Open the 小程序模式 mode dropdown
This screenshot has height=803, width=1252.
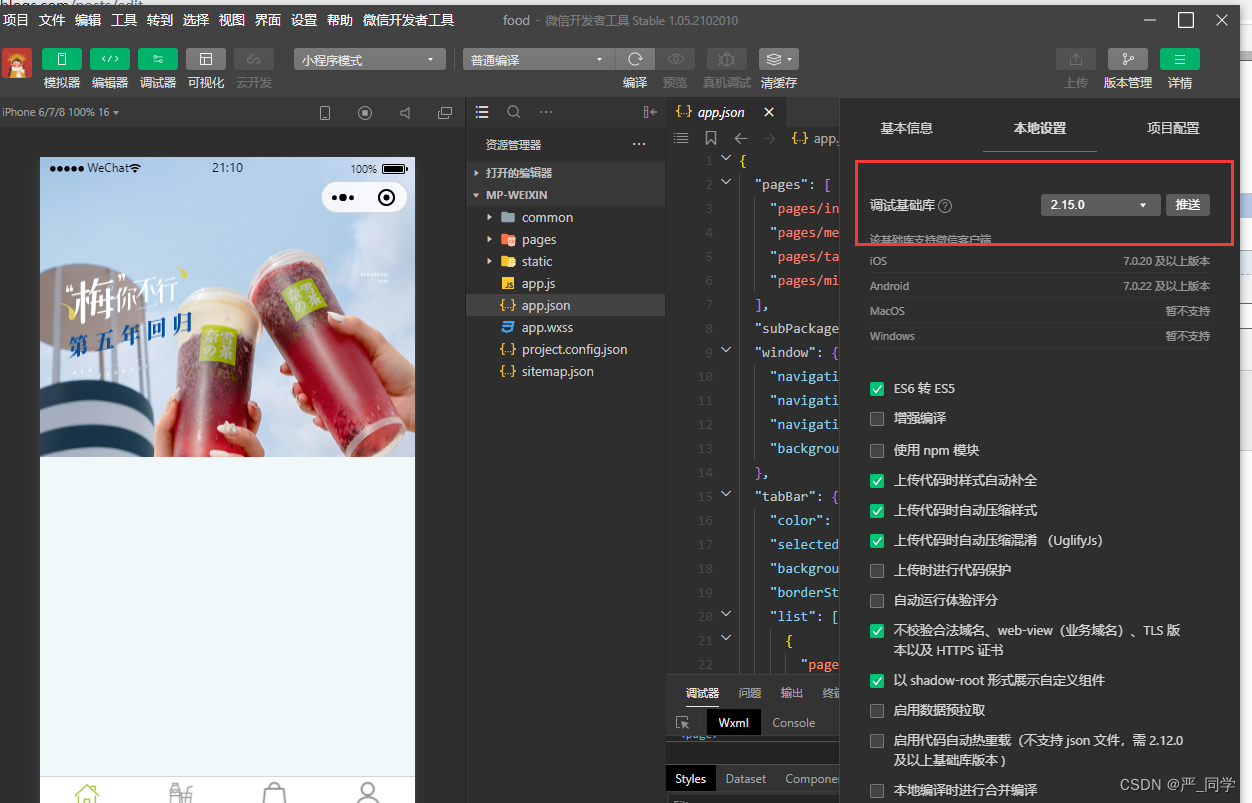pos(369,59)
